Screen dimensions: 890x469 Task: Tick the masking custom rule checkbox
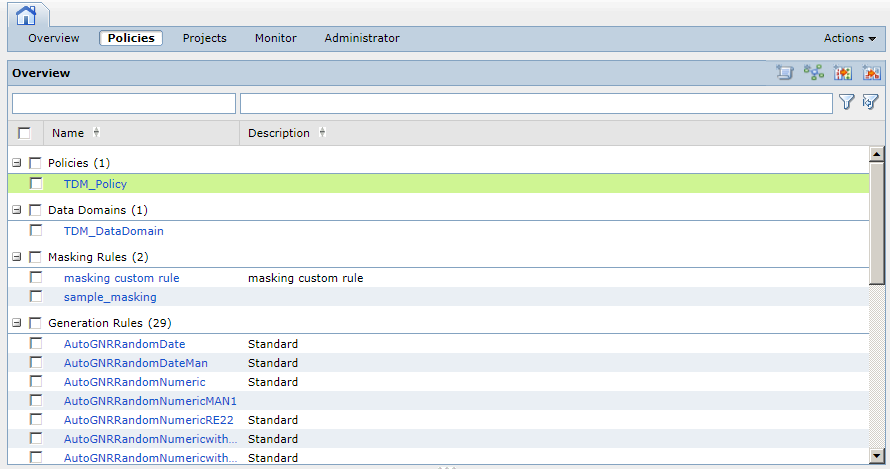coord(36,278)
